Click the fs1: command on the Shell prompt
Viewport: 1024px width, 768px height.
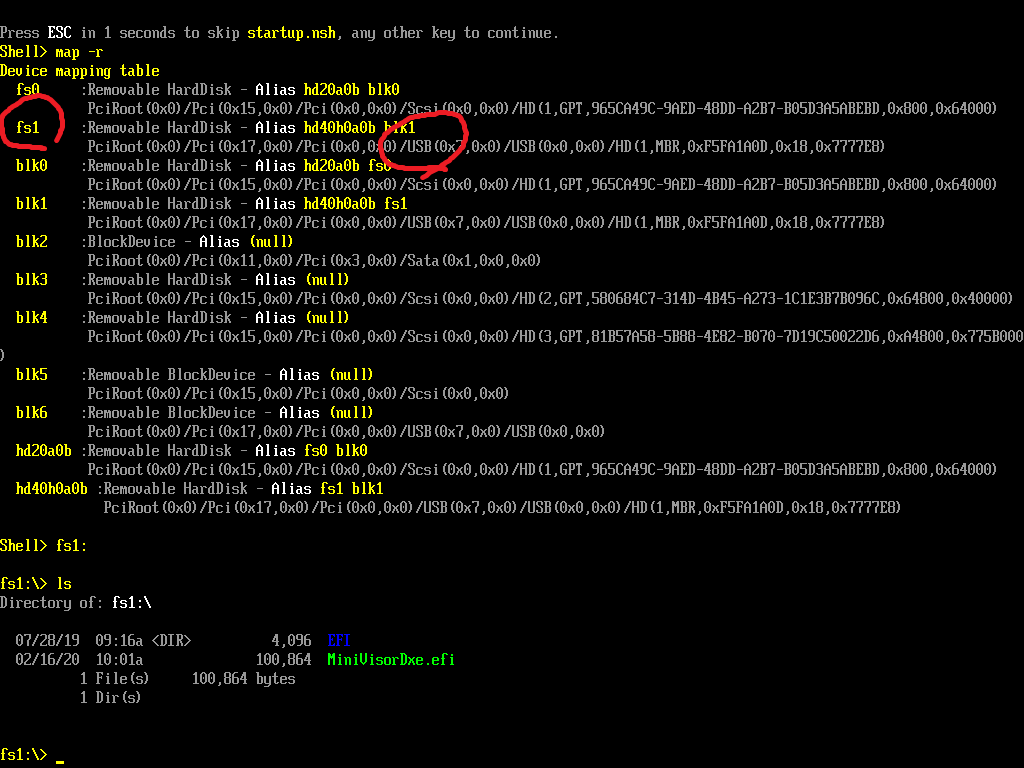(x=69, y=545)
